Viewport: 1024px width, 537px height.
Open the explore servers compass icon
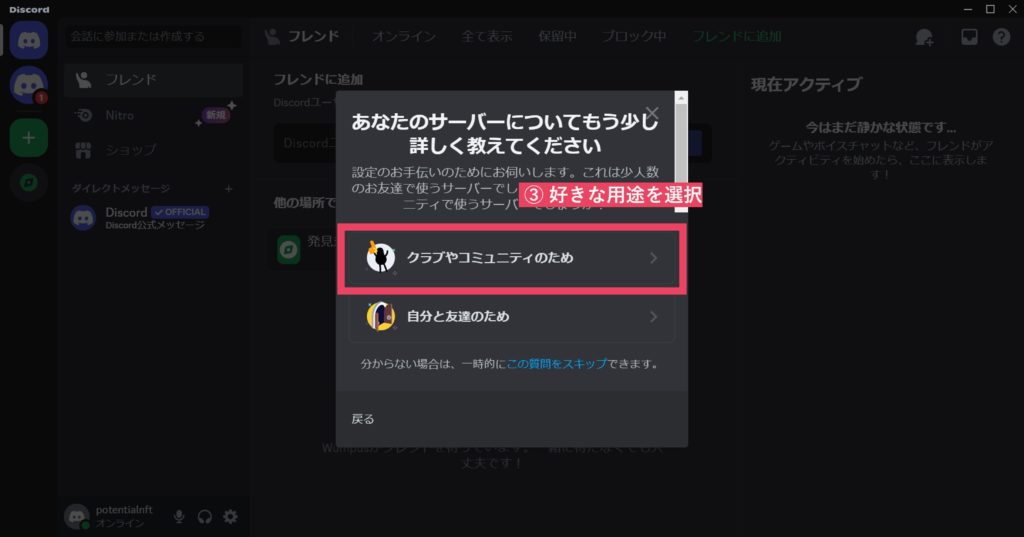(28, 182)
